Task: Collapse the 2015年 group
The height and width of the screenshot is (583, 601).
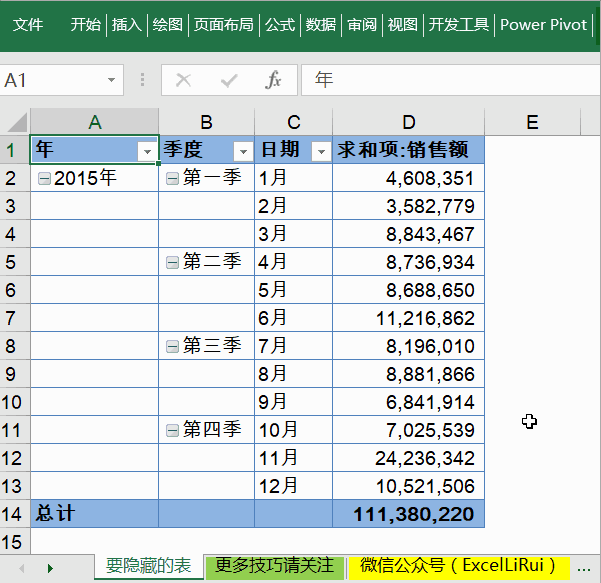Action: 44,179
